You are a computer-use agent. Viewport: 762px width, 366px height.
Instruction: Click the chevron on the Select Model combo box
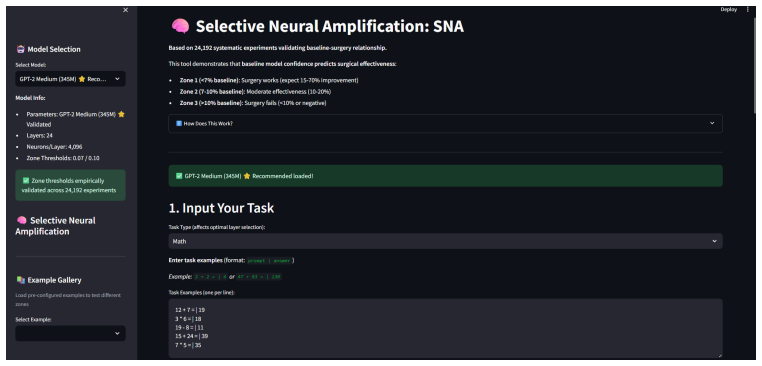117,79
